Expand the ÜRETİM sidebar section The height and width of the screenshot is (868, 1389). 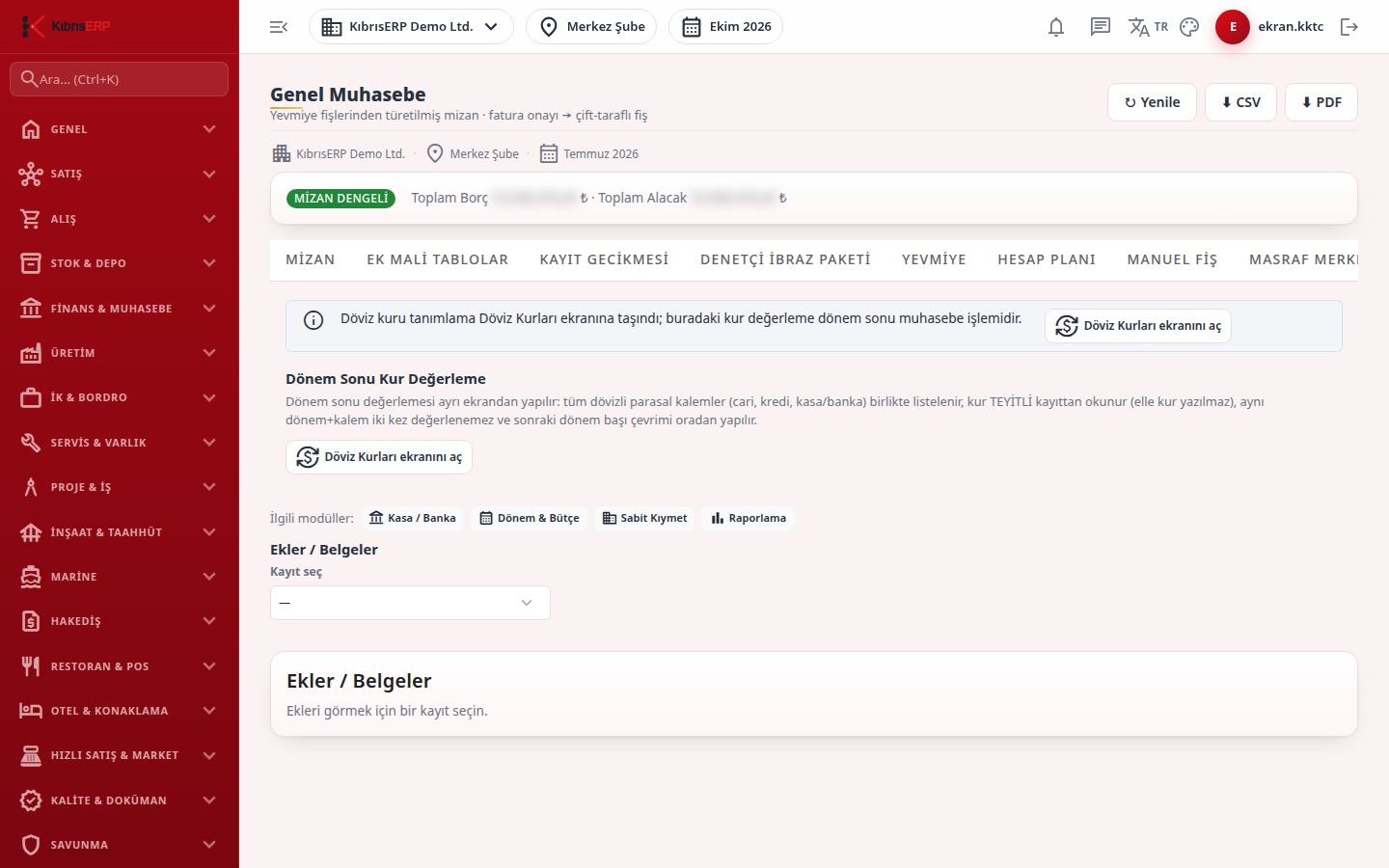coord(120,353)
